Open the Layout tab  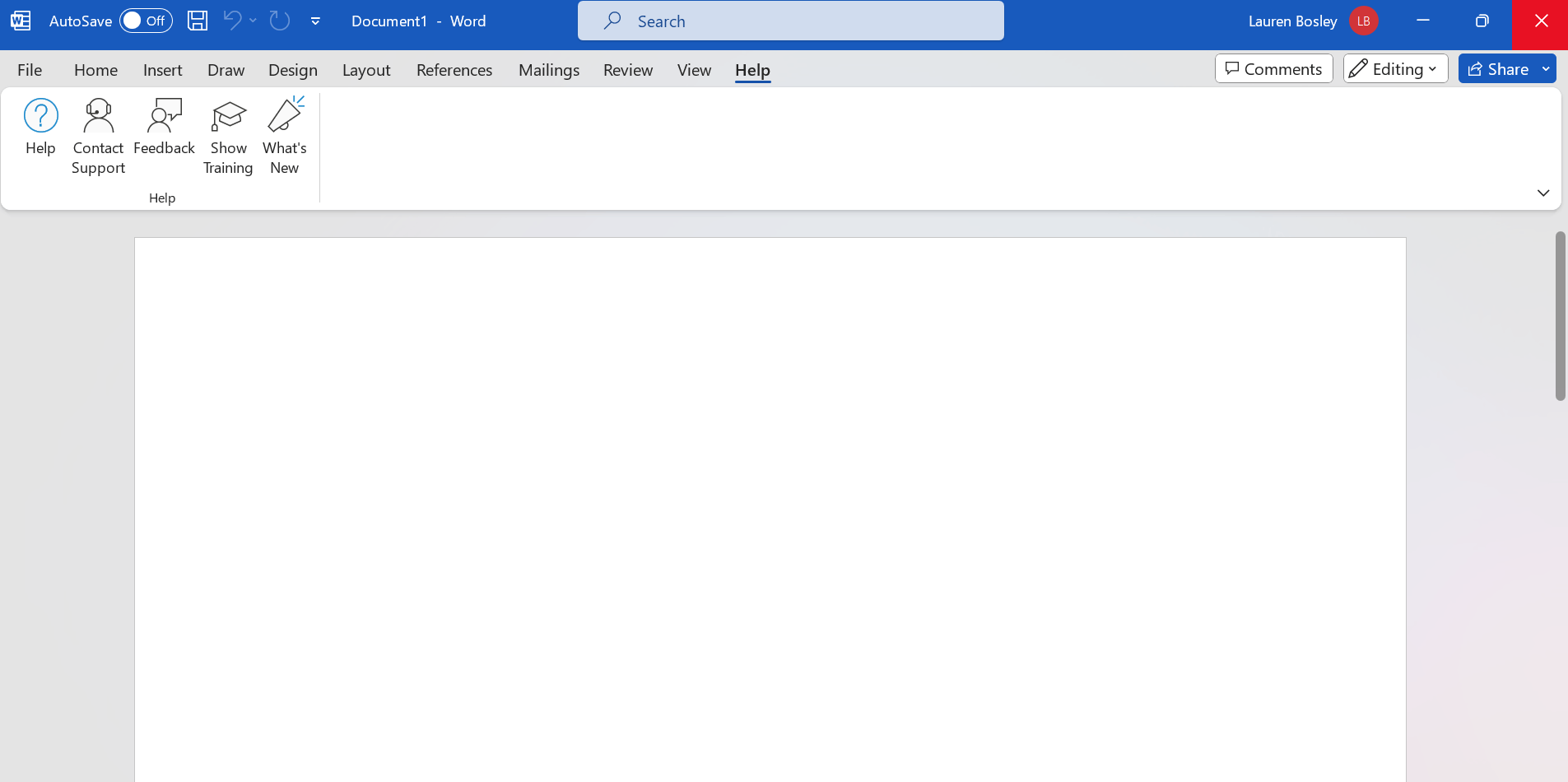click(366, 70)
